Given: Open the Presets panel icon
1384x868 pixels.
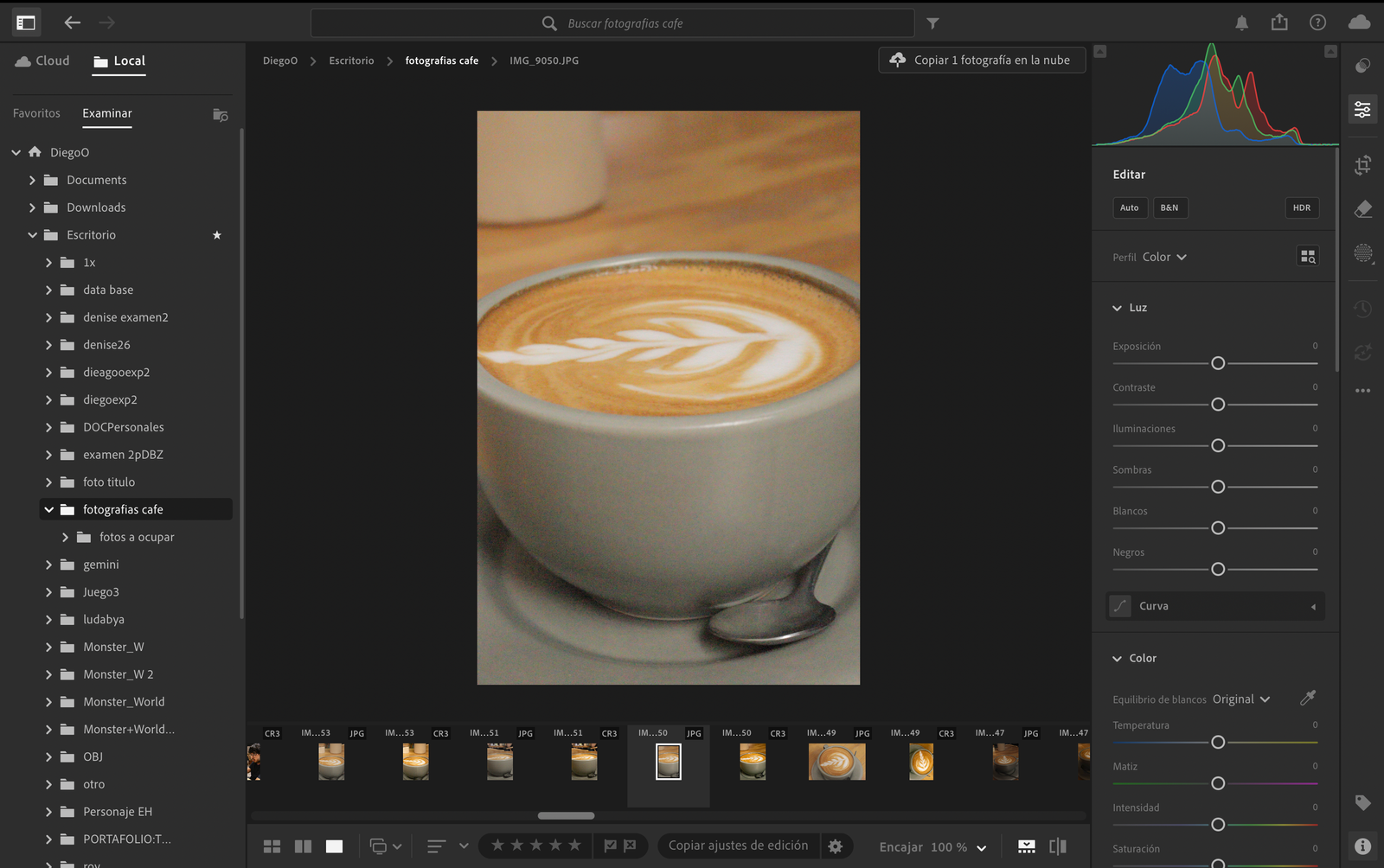Looking at the screenshot, I should point(1362,66).
